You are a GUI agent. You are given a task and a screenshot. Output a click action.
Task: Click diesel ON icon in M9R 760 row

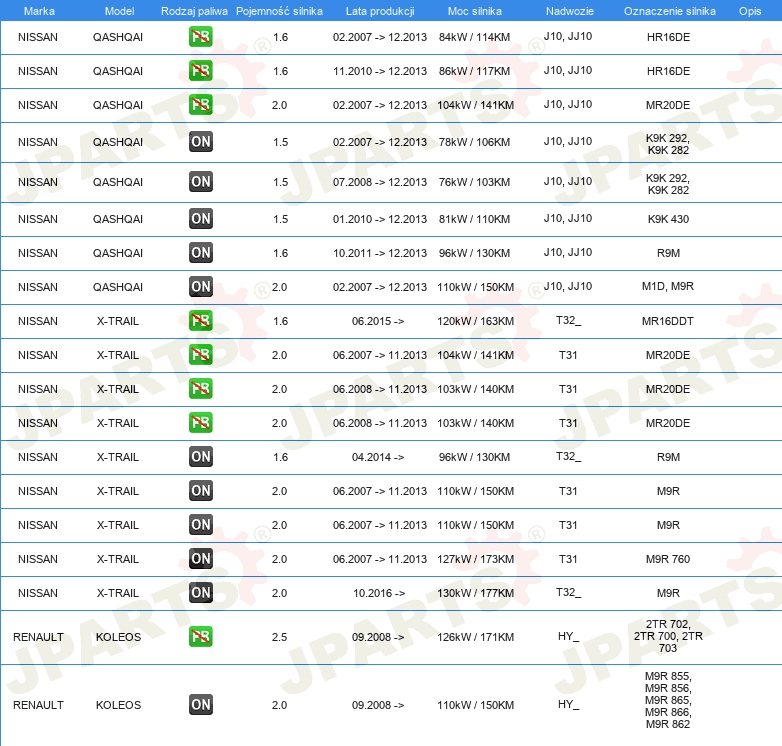[200, 559]
